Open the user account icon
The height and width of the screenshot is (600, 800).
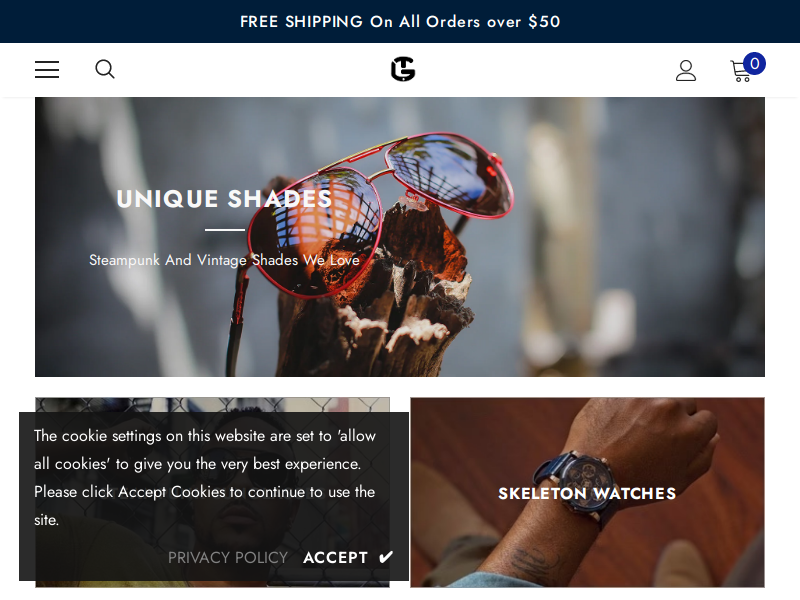[686, 70]
